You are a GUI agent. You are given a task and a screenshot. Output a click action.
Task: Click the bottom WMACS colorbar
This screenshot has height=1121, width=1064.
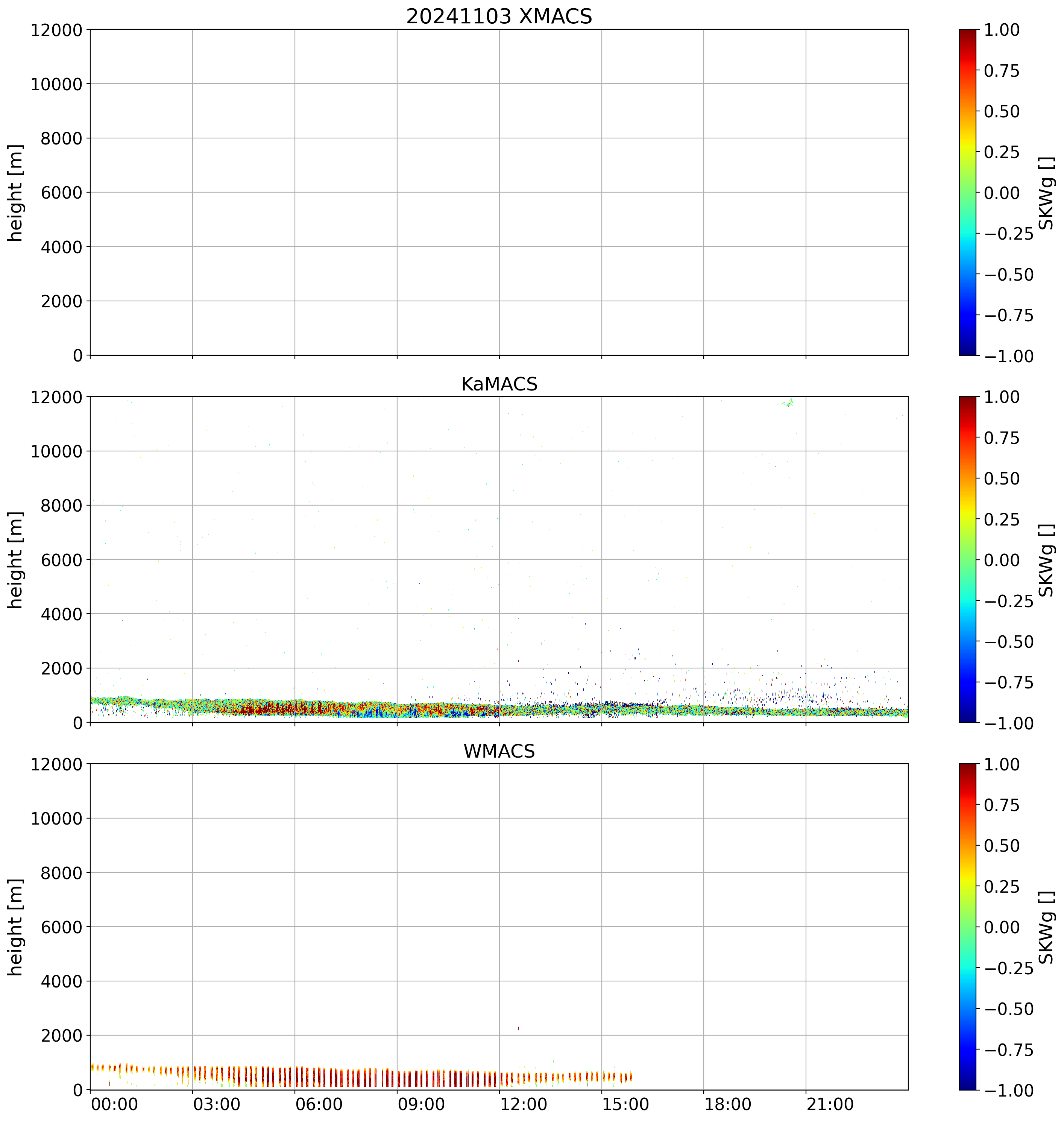click(x=968, y=927)
